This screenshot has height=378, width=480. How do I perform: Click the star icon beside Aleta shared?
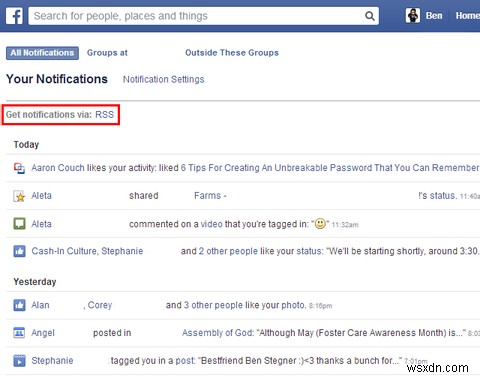[x=19, y=196]
